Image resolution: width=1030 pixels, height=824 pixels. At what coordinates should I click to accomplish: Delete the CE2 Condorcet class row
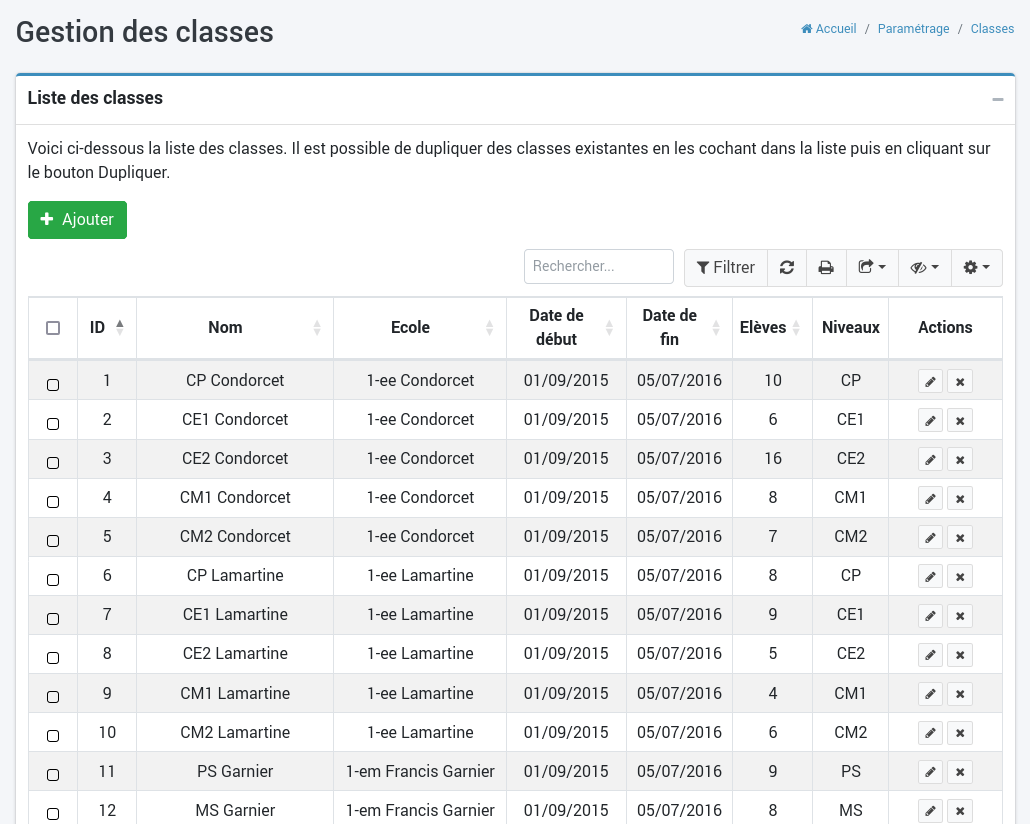(960, 459)
